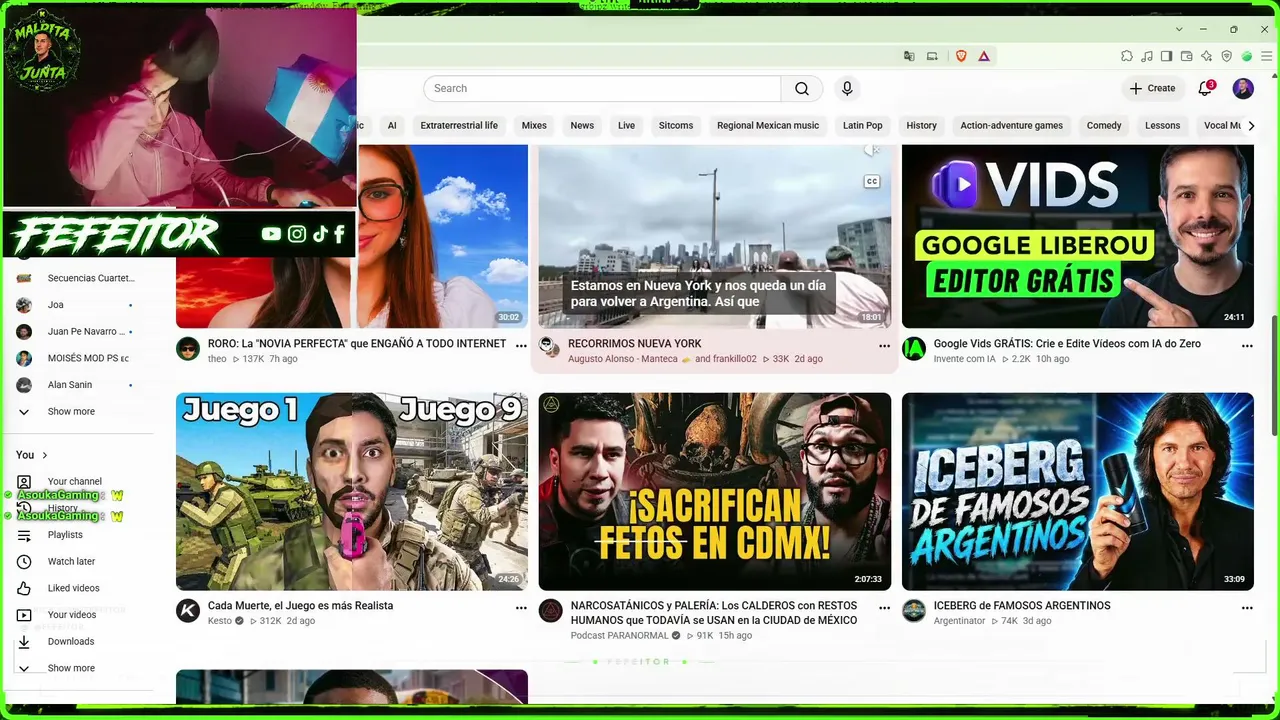Unmute the New York video preview
Screen dimensions: 1280x720
coord(872,152)
